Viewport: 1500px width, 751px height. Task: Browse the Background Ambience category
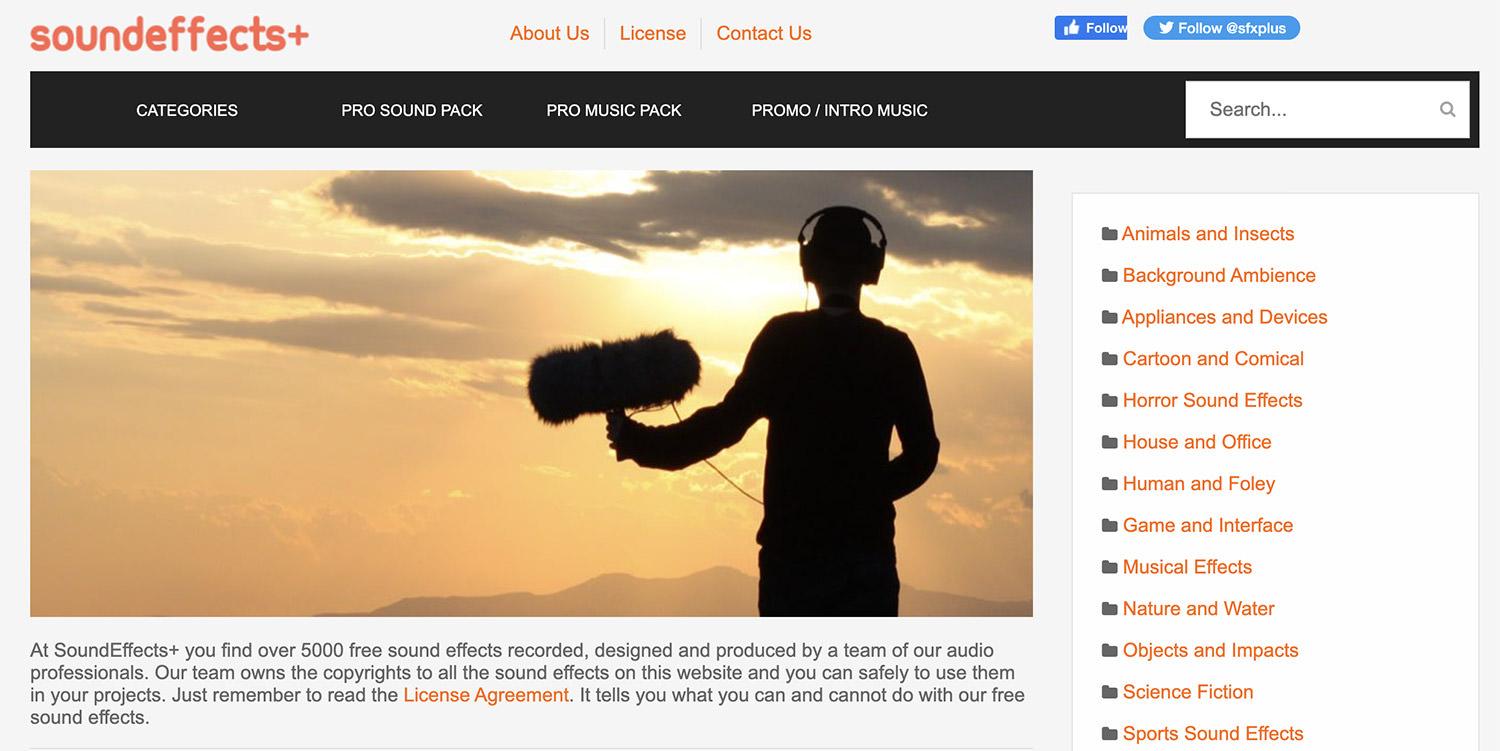coord(1218,275)
